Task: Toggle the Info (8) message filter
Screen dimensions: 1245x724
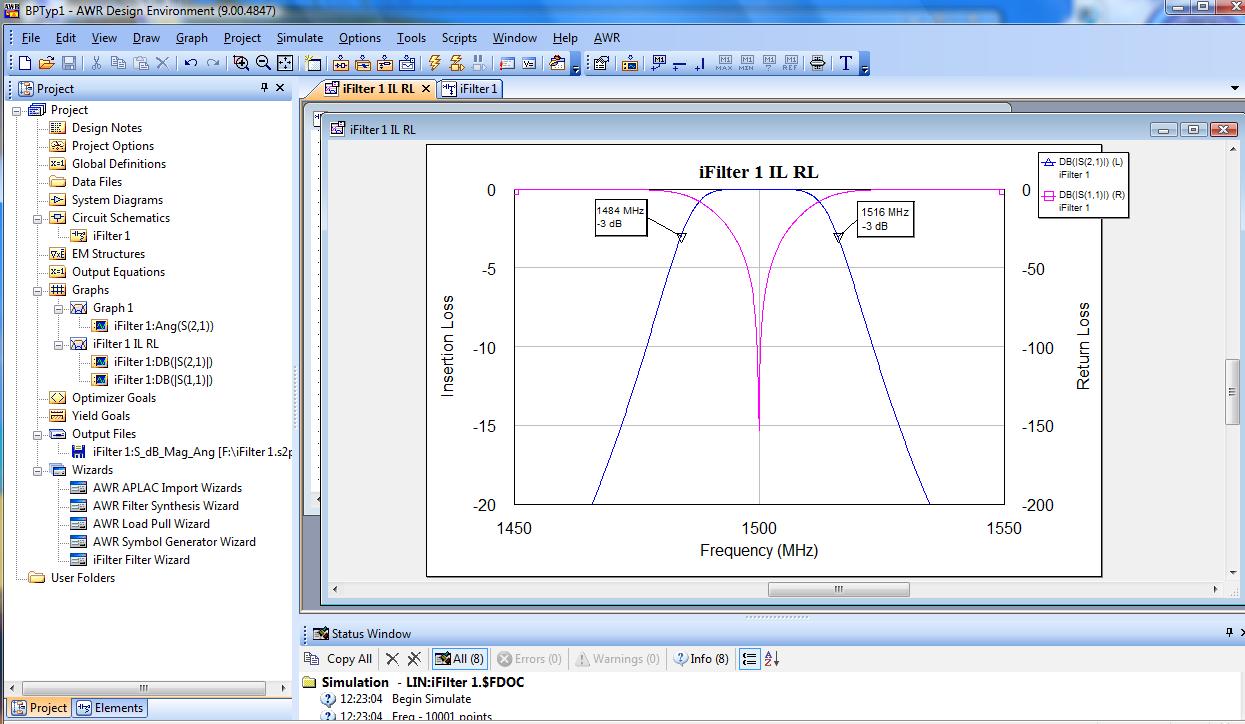Action: click(701, 659)
